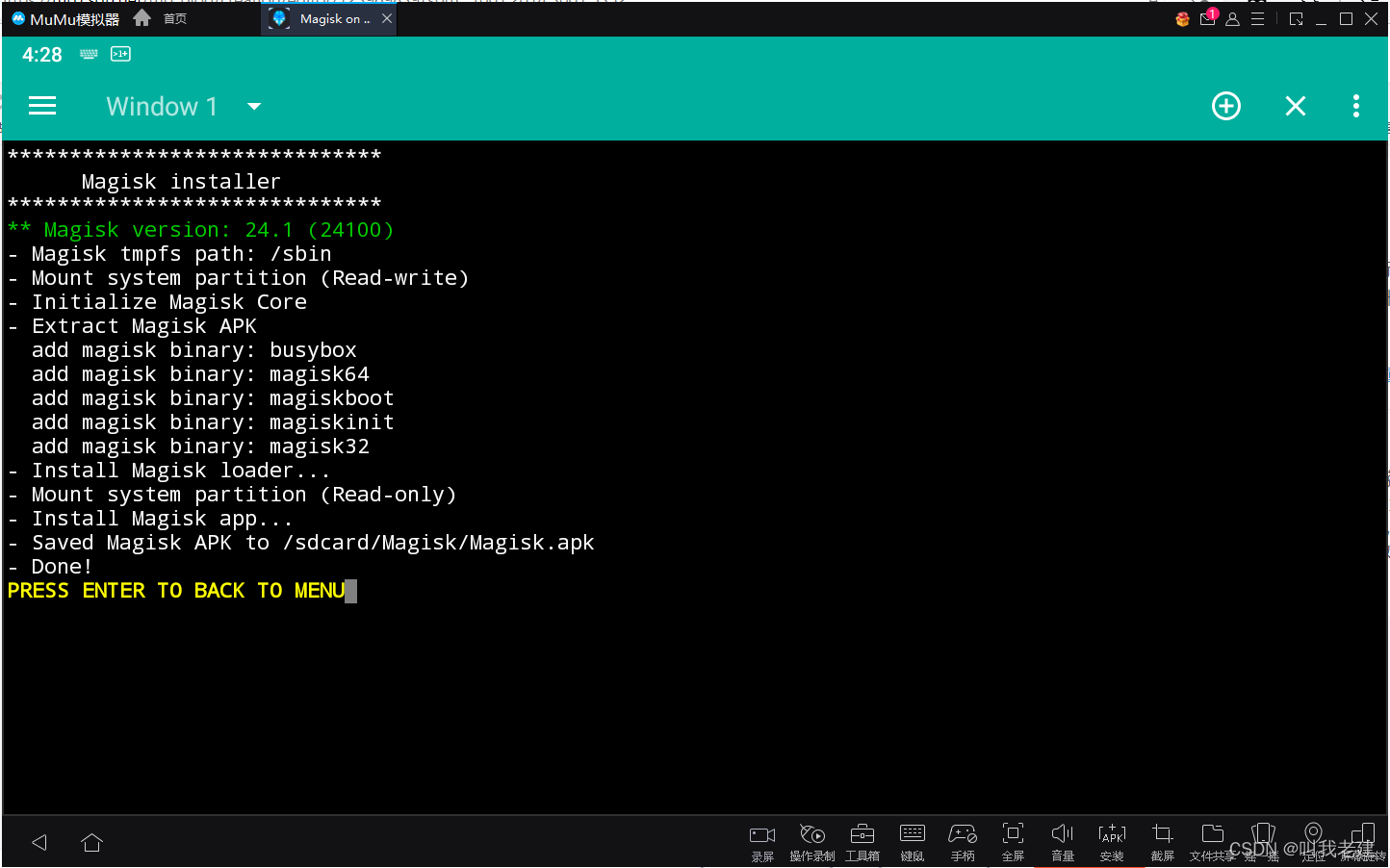The height and width of the screenshot is (868, 1390).
Task: Click the Mount system partition (Read-only) line
Action: [232, 495]
